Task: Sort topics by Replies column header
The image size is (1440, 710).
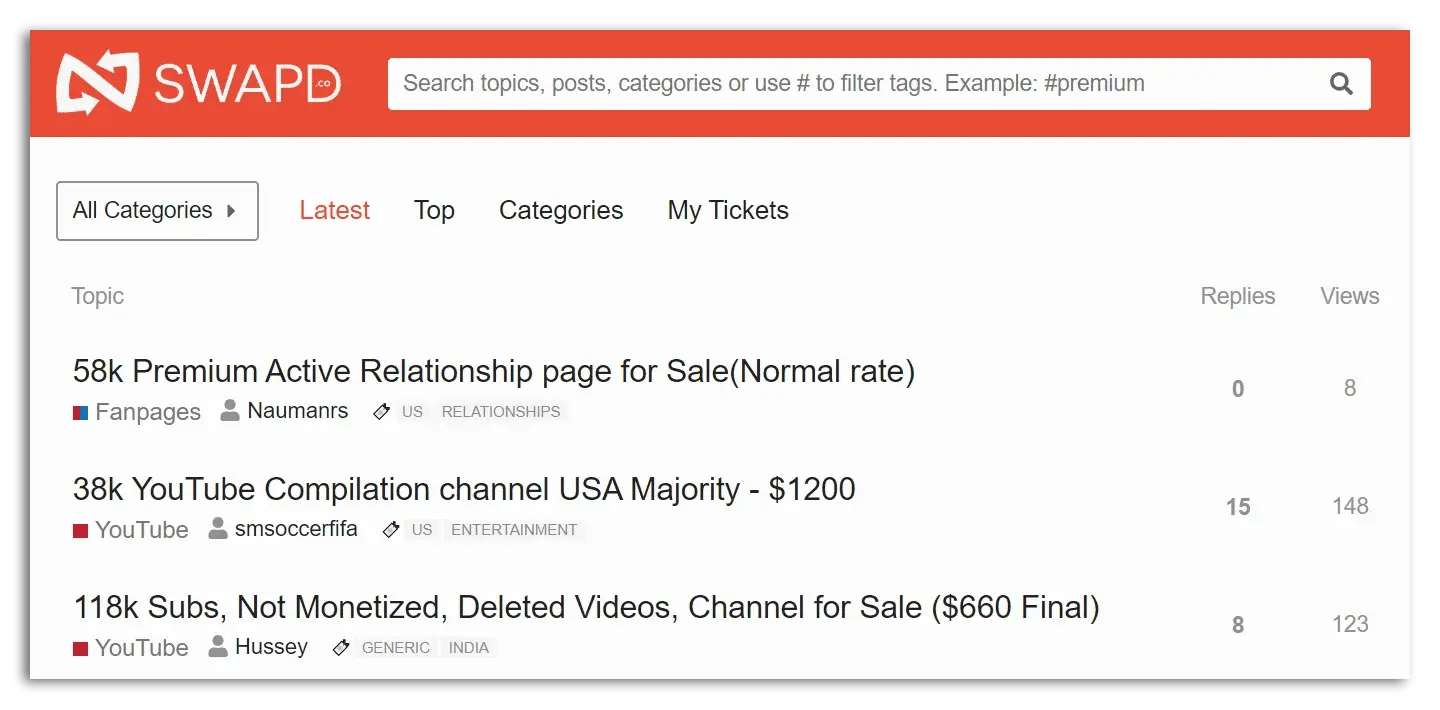Action: [x=1237, y=296]
